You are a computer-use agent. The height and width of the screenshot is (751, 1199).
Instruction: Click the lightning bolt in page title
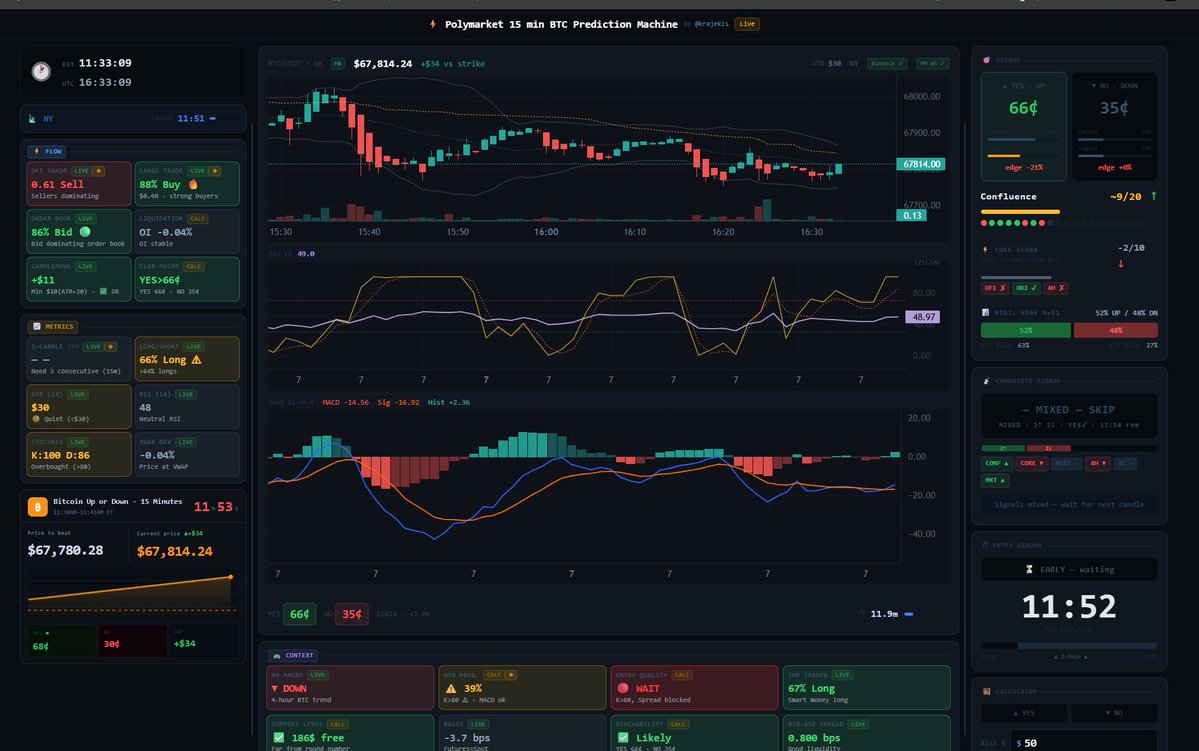point(433,24)
